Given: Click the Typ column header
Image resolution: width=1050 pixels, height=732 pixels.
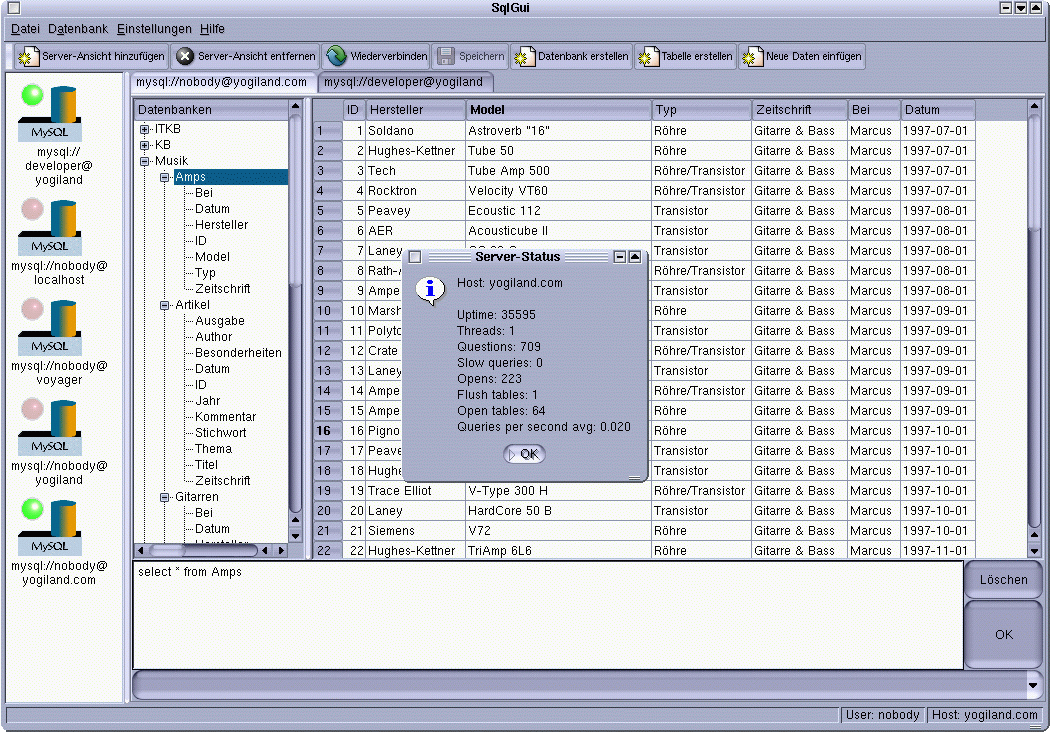Looking at the screenshot, I should click(701, 110).
